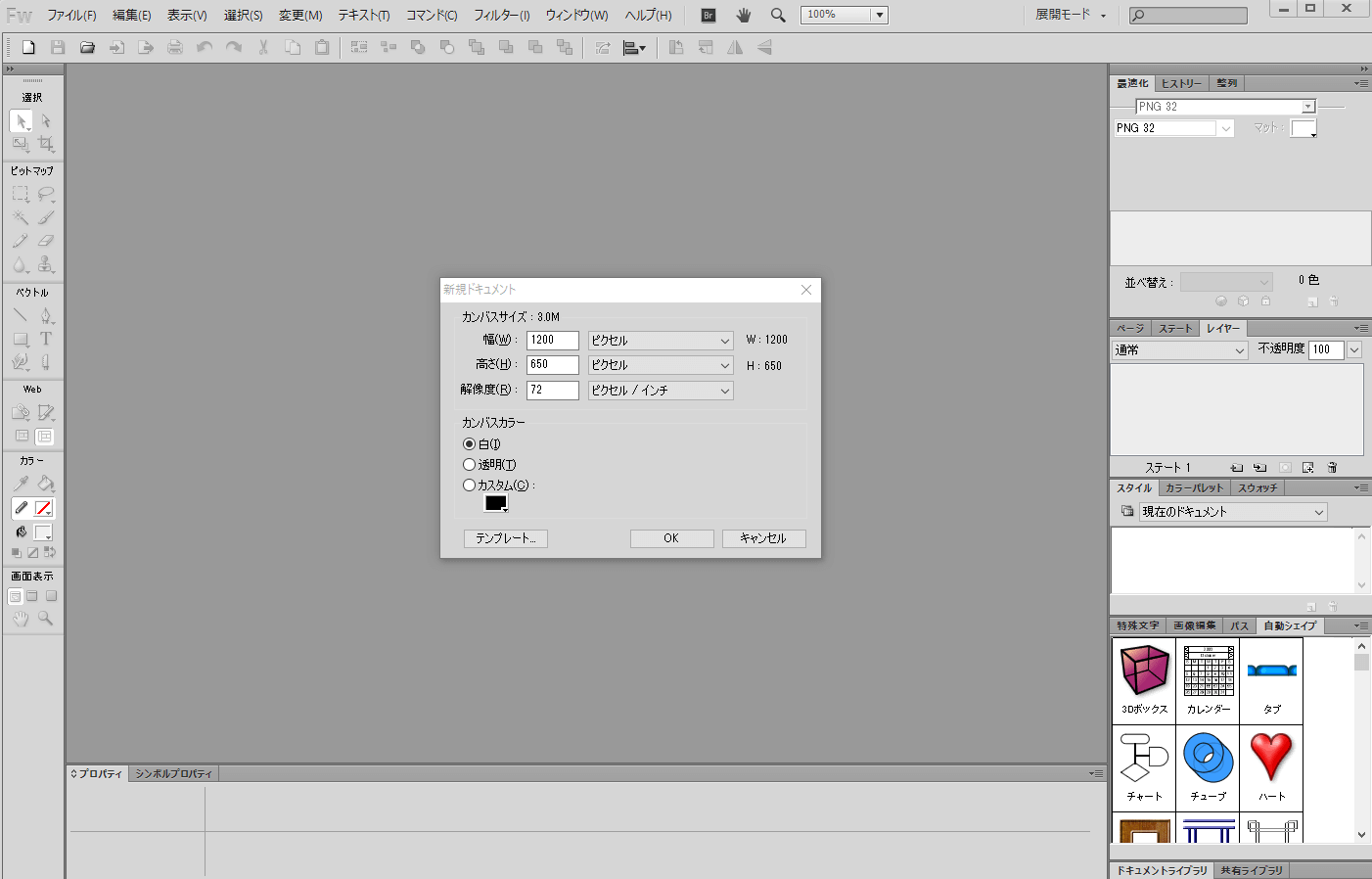The width and height of the screenshot is (1372, 879).
Task: Select the Magic Wand tool
Action: coord(21,217)
